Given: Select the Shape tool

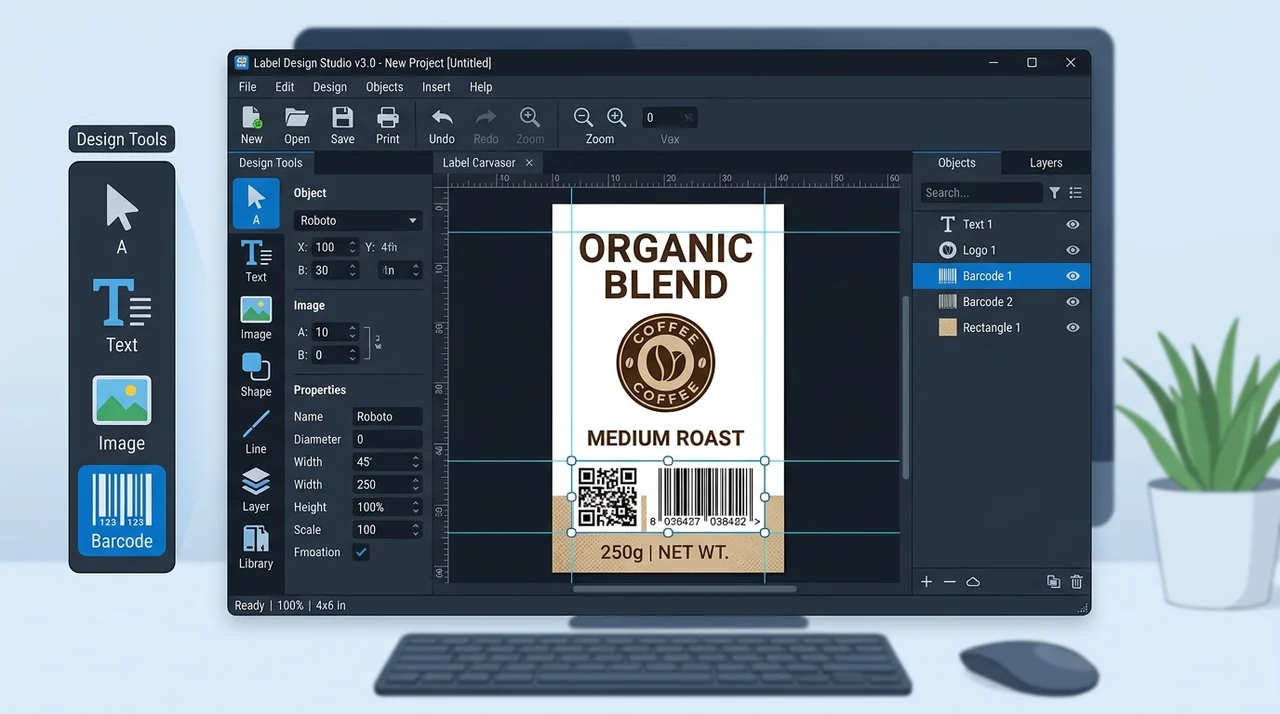Looking at the screenshot, I should point(256,376).
